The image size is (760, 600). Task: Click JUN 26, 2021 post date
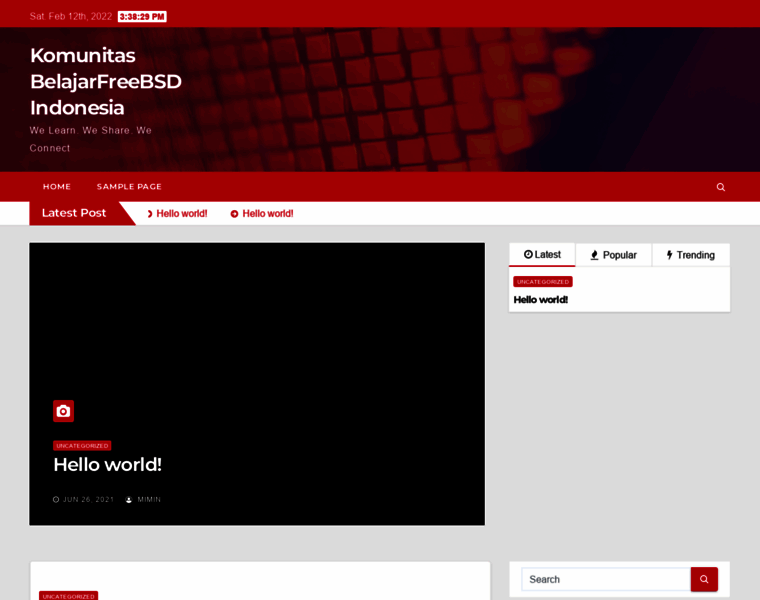(89, 500)
